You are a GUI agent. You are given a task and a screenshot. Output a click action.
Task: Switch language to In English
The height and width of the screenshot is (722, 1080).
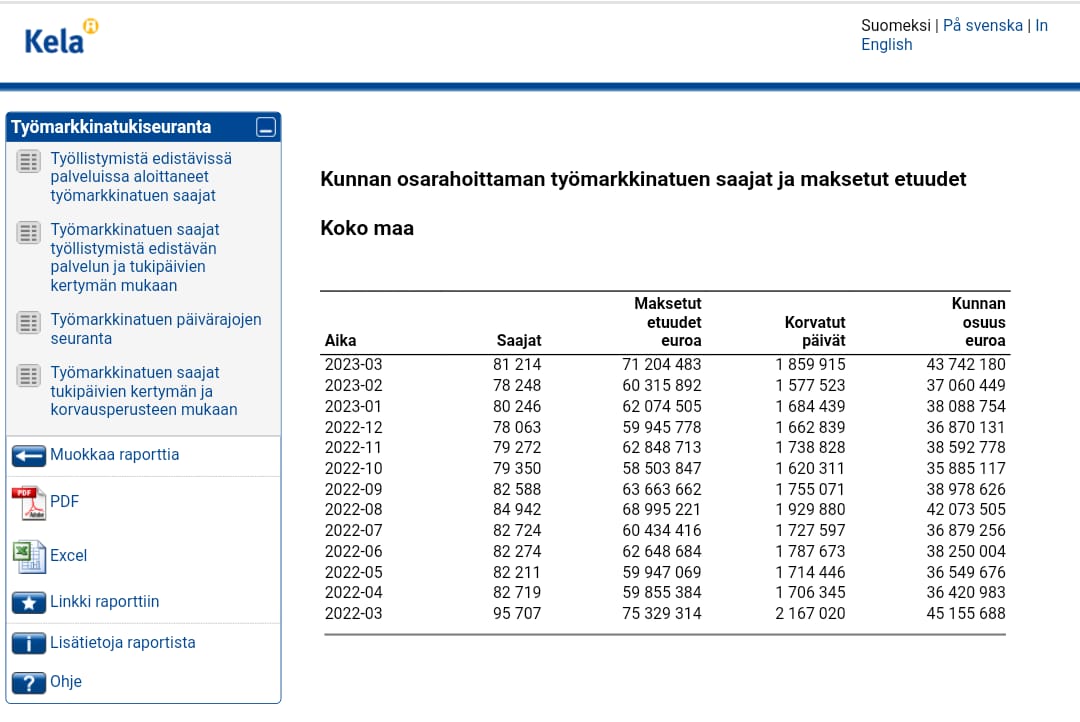coord(954,35)
